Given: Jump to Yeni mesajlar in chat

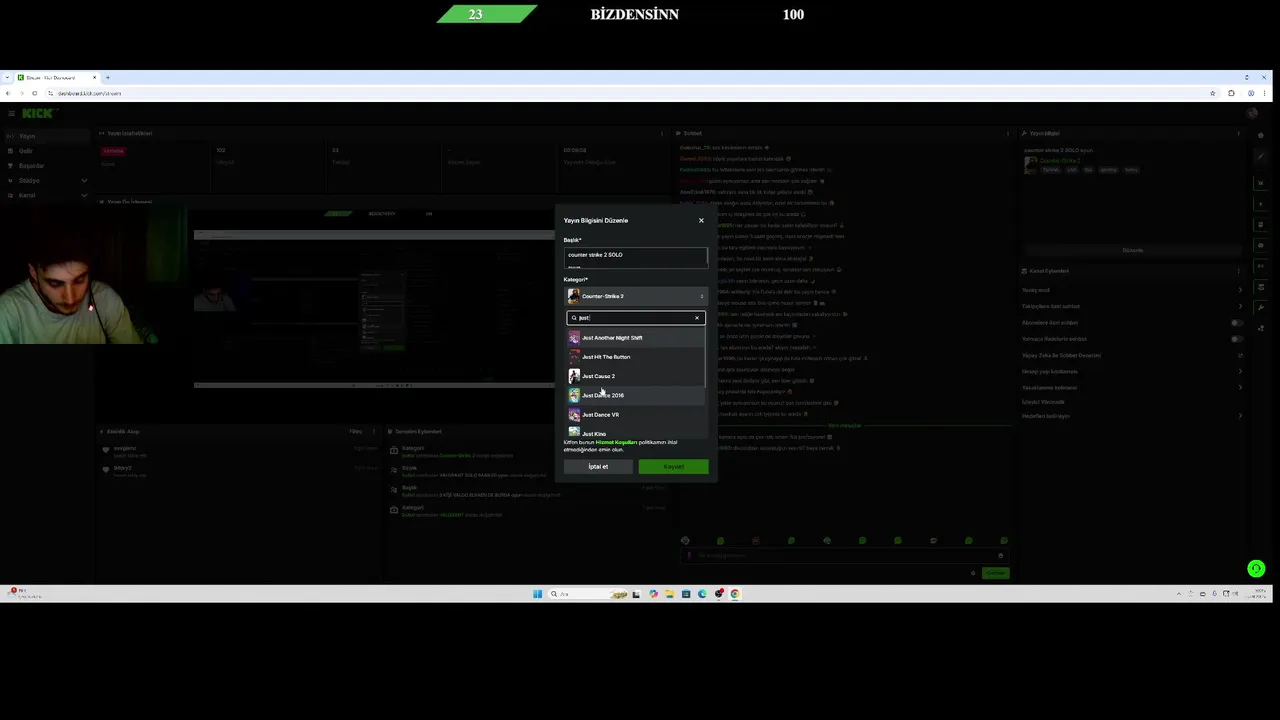Looking at the screenshot, I should point(845,426).
